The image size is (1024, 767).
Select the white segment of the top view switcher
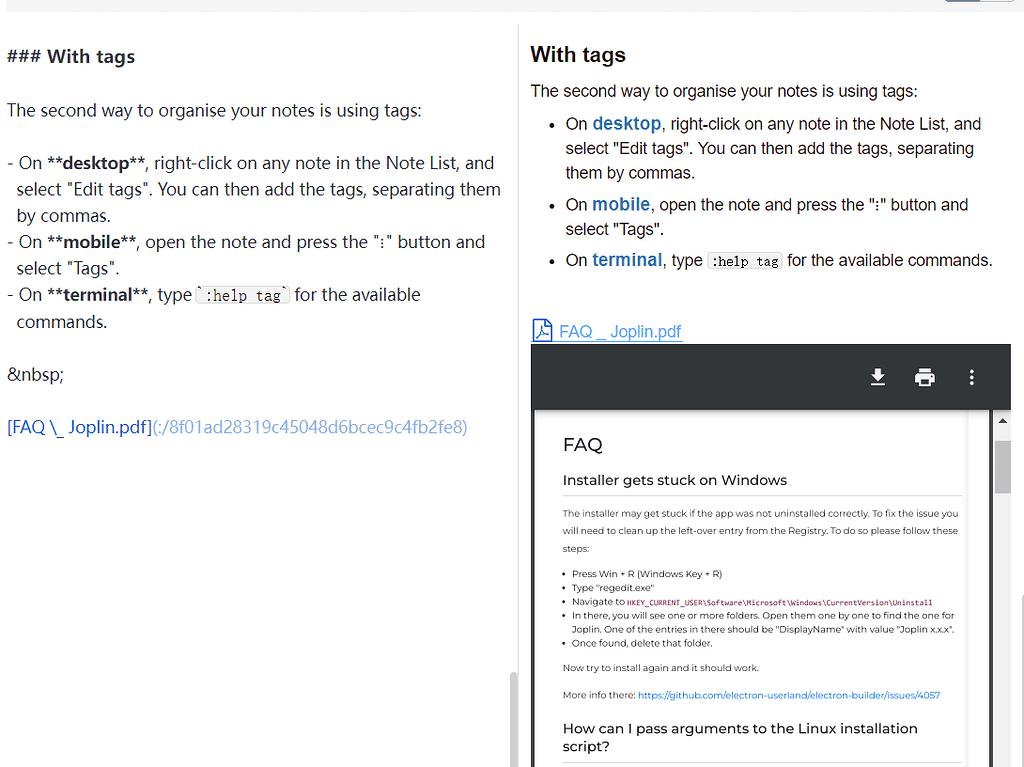[x=995, y=3]
